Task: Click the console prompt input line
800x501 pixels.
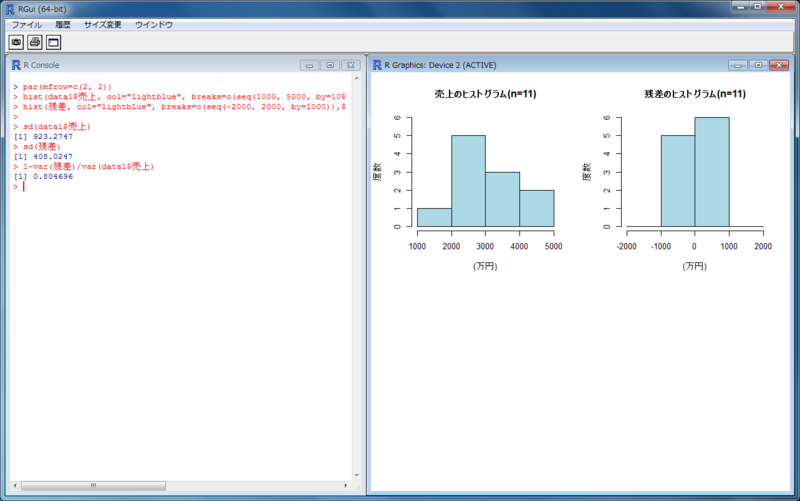Action: tap(181, 187)
